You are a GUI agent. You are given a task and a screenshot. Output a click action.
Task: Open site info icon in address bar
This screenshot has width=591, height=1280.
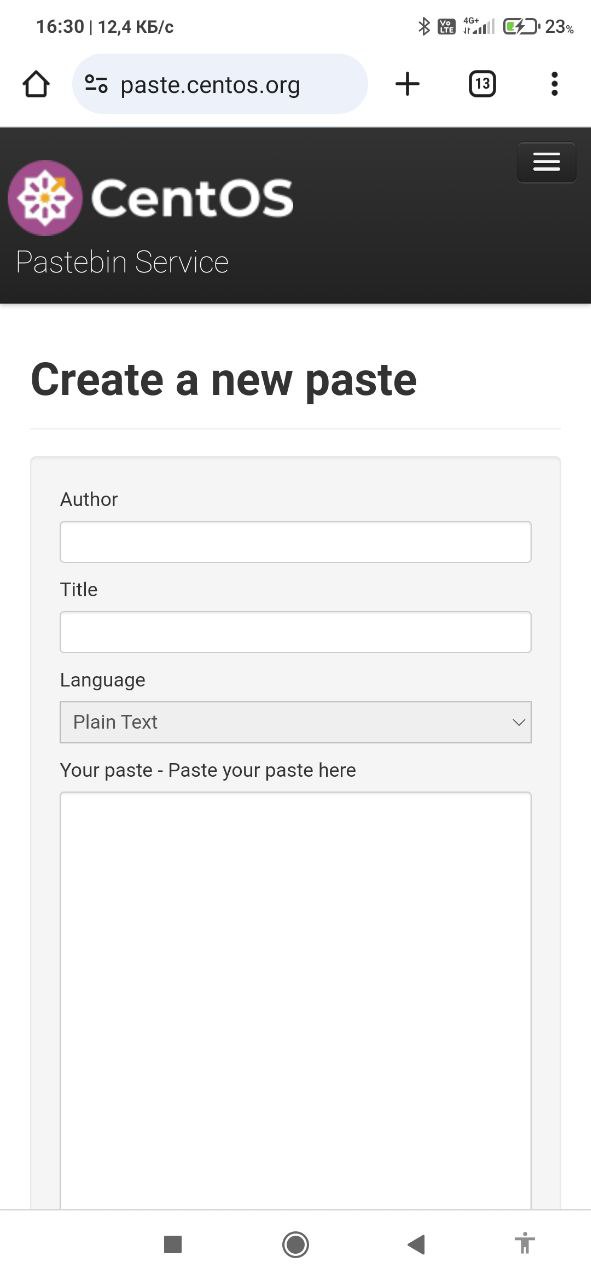pos(96,85)
